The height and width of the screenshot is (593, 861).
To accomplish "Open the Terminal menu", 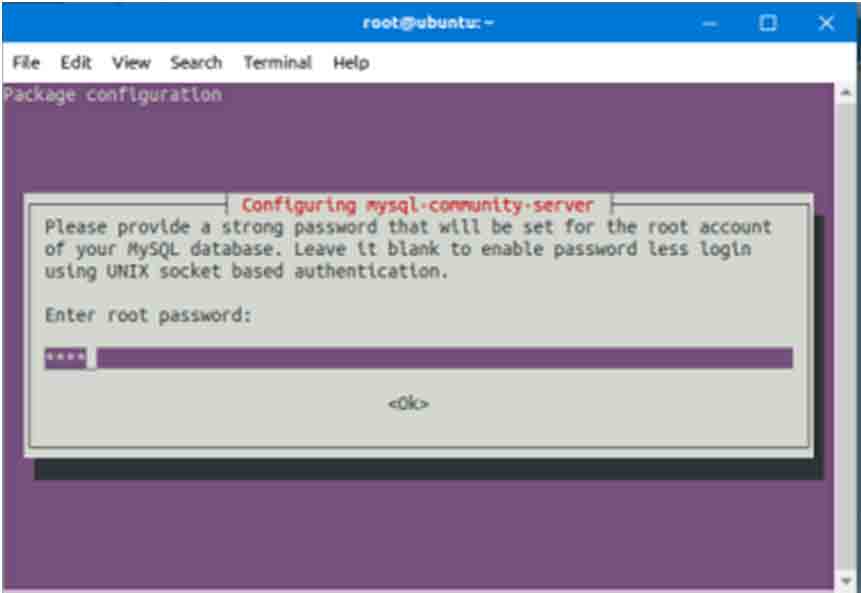I will pyautogui.click(x=278, y=63).
